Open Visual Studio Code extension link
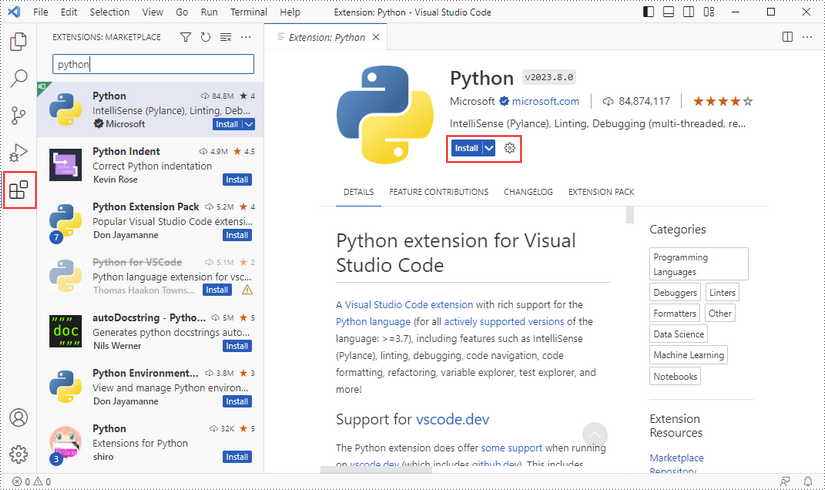Screen dimensions: 825x490 [409, 305]
